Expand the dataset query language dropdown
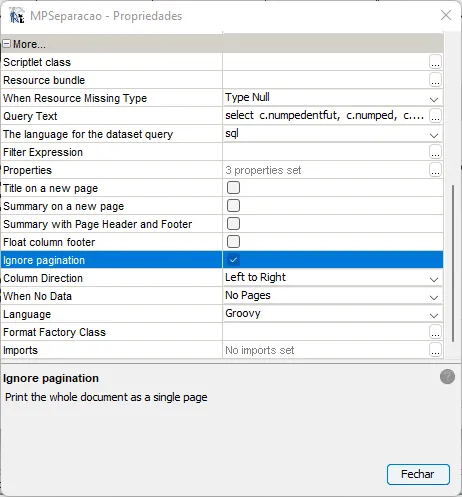This screenshot has width=462, height=497. tap(434, 135)
